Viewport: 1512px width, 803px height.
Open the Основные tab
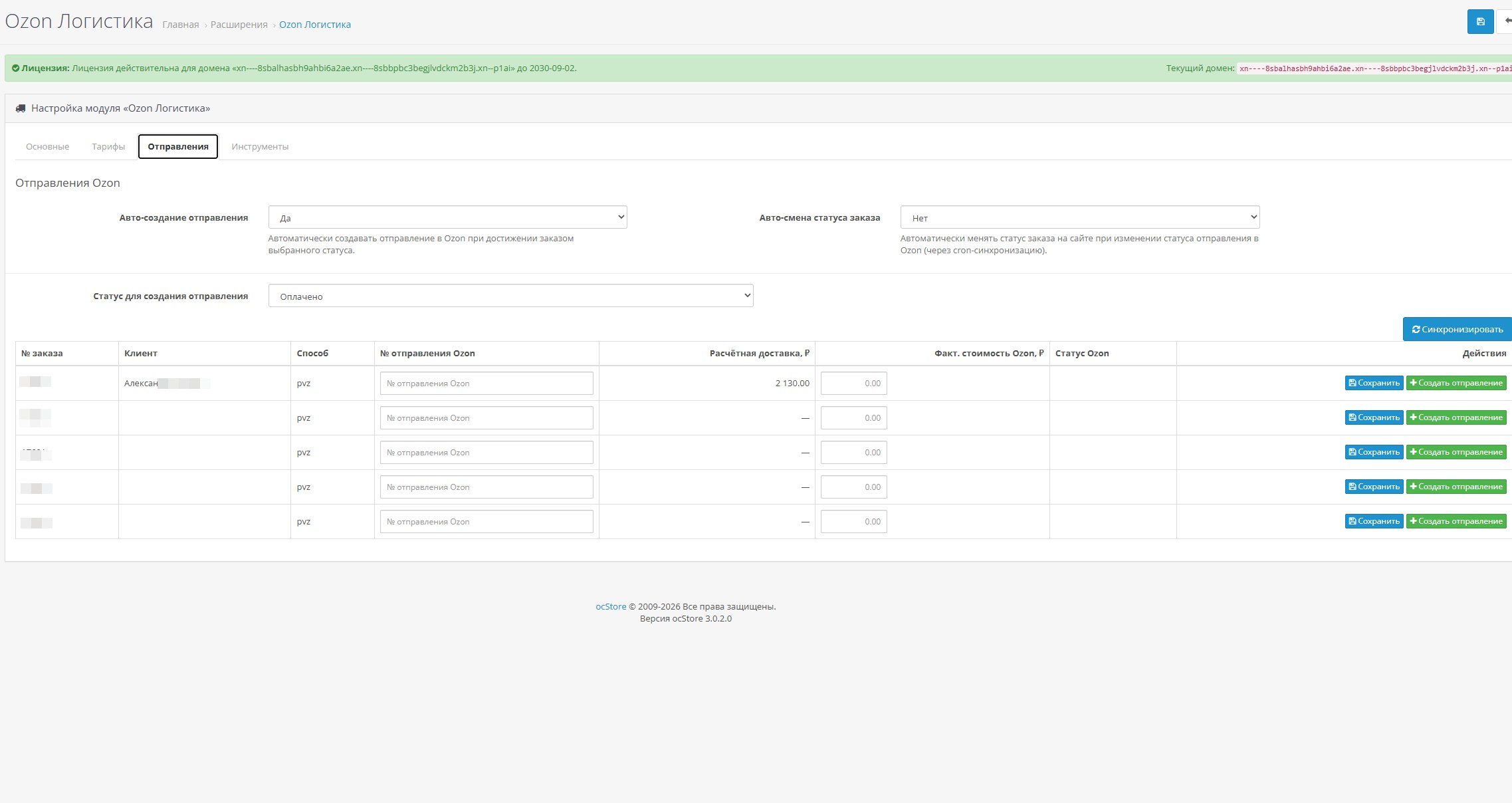(47, 146)
